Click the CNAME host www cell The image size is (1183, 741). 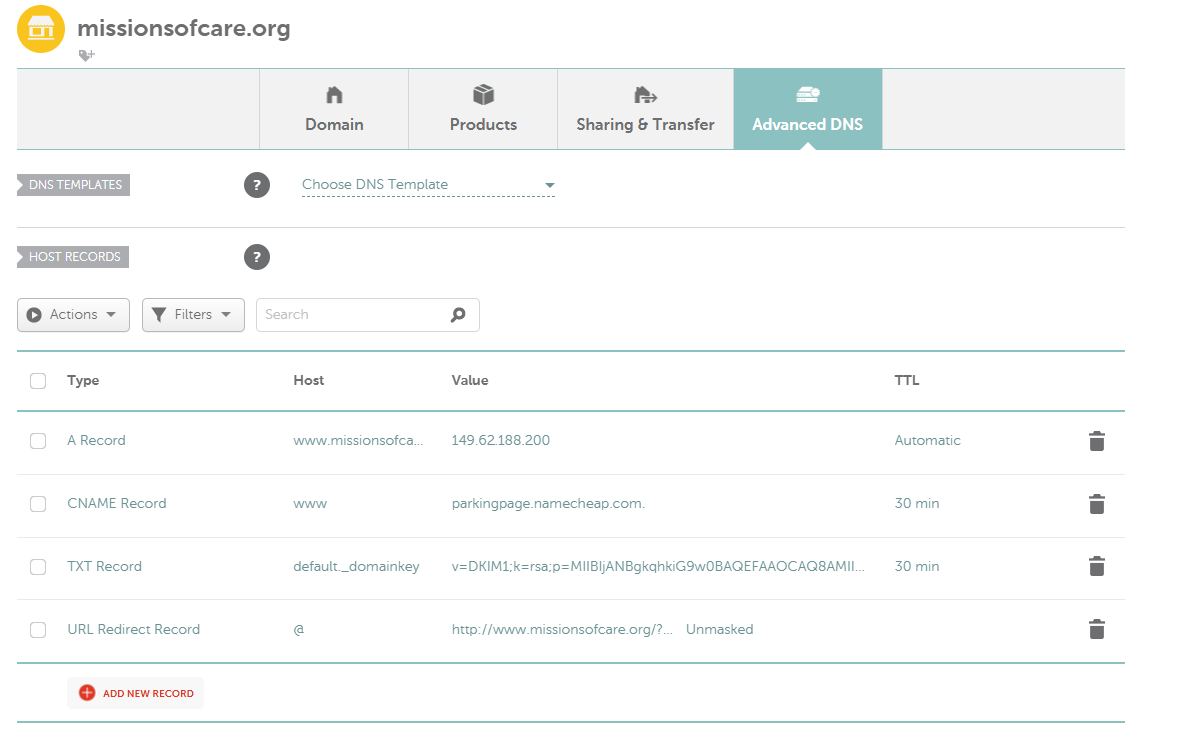tap(310, 503)
